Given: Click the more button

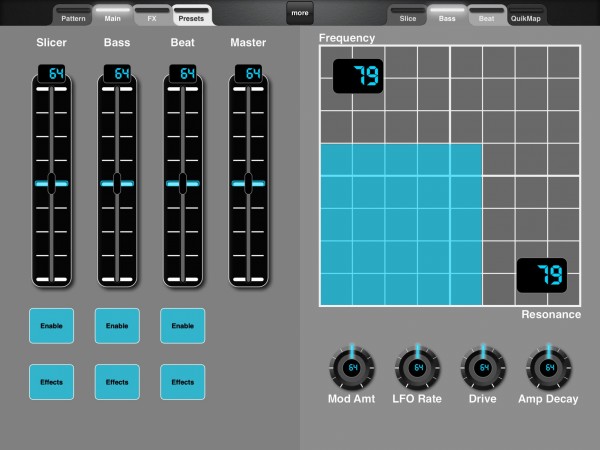Looking at the screenshot, I should click(300, 13).
